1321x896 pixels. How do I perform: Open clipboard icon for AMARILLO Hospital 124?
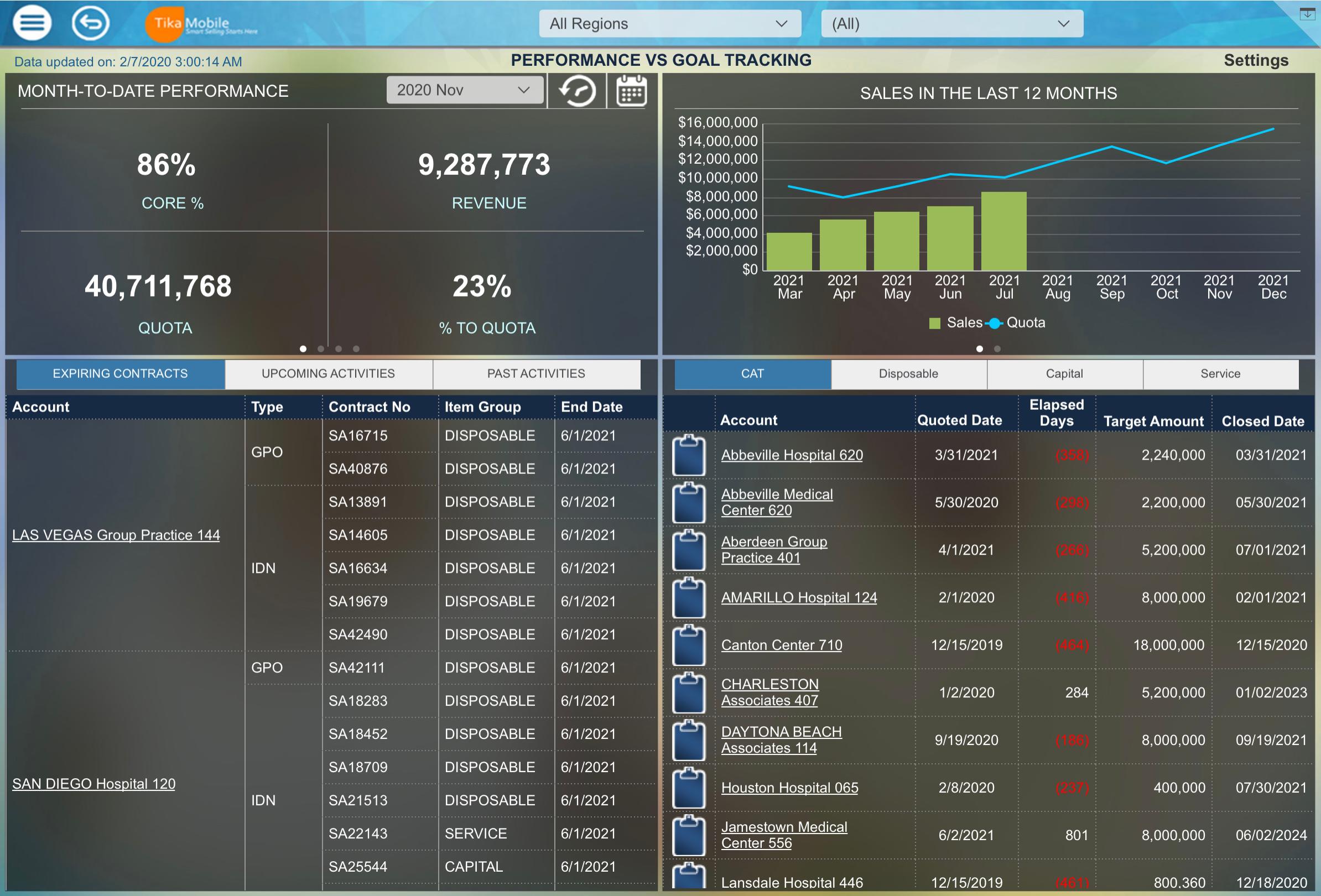click(689, 598)
